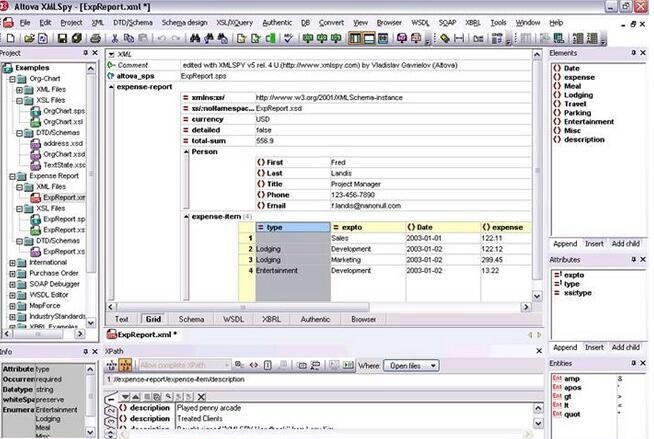
Task: Click the Open file folder icon
Action: [x=29, y=38]
